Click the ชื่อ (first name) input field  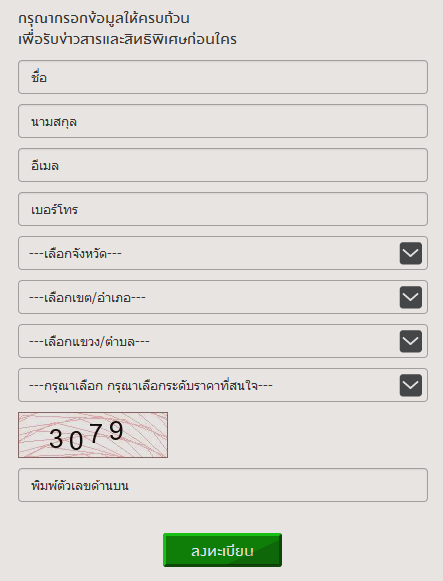(x=223, y=77)
